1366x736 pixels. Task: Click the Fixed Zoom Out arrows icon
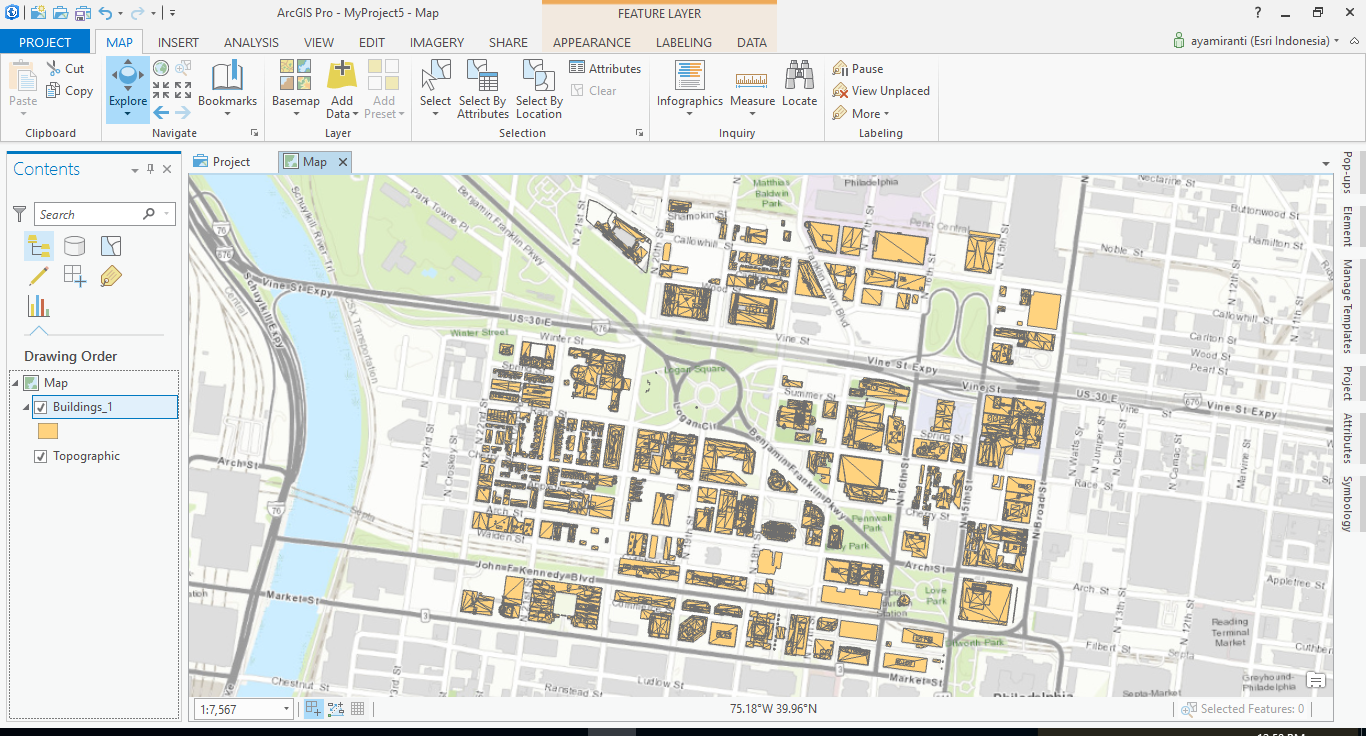coord(183,90)
